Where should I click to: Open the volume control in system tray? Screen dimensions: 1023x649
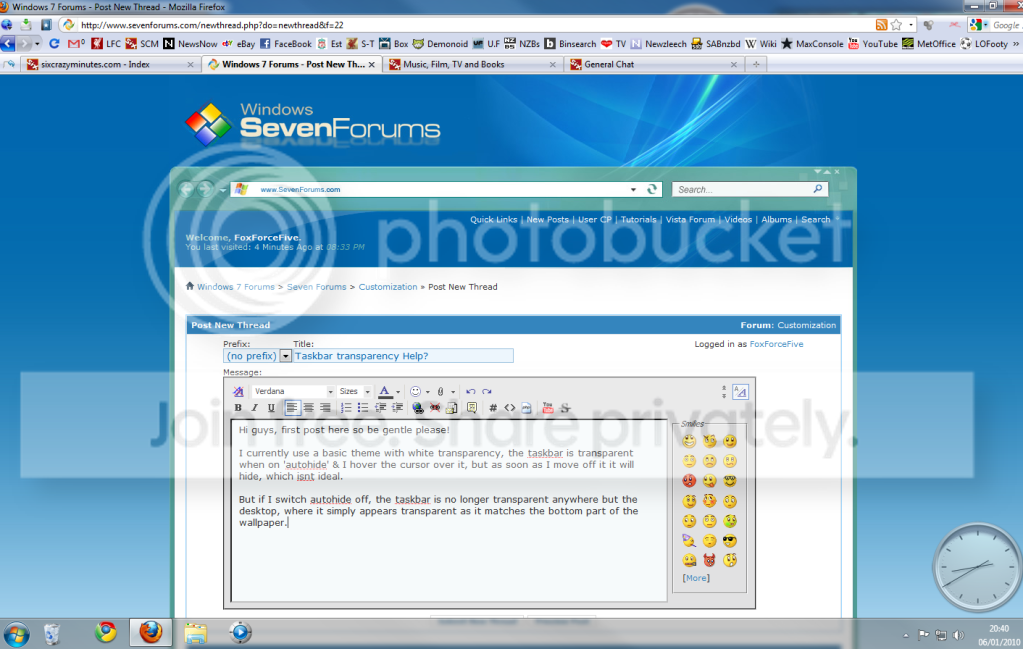(958, 635)
